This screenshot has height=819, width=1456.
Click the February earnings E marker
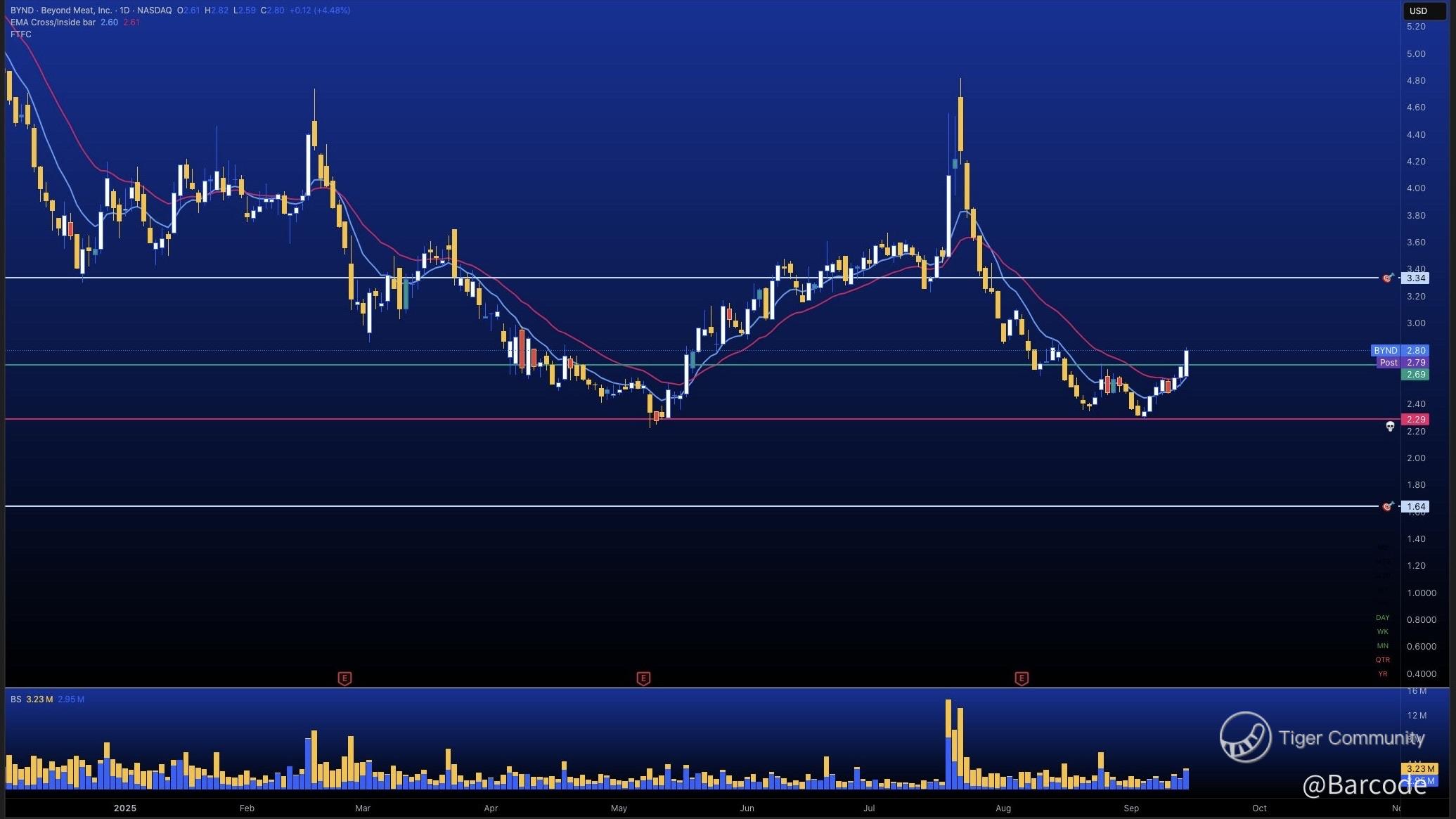tap(344, 678)
